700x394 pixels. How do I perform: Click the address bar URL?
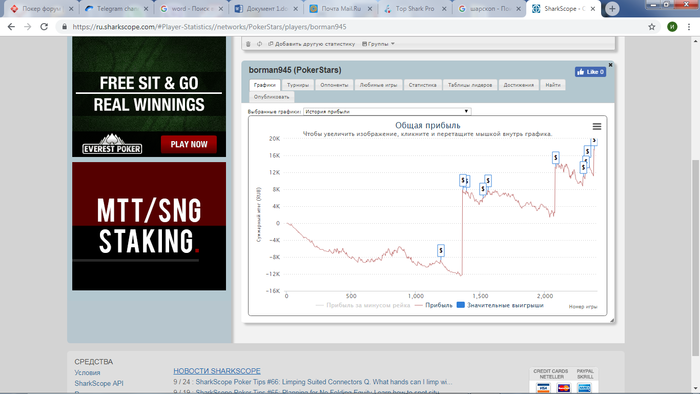[209, 27]
